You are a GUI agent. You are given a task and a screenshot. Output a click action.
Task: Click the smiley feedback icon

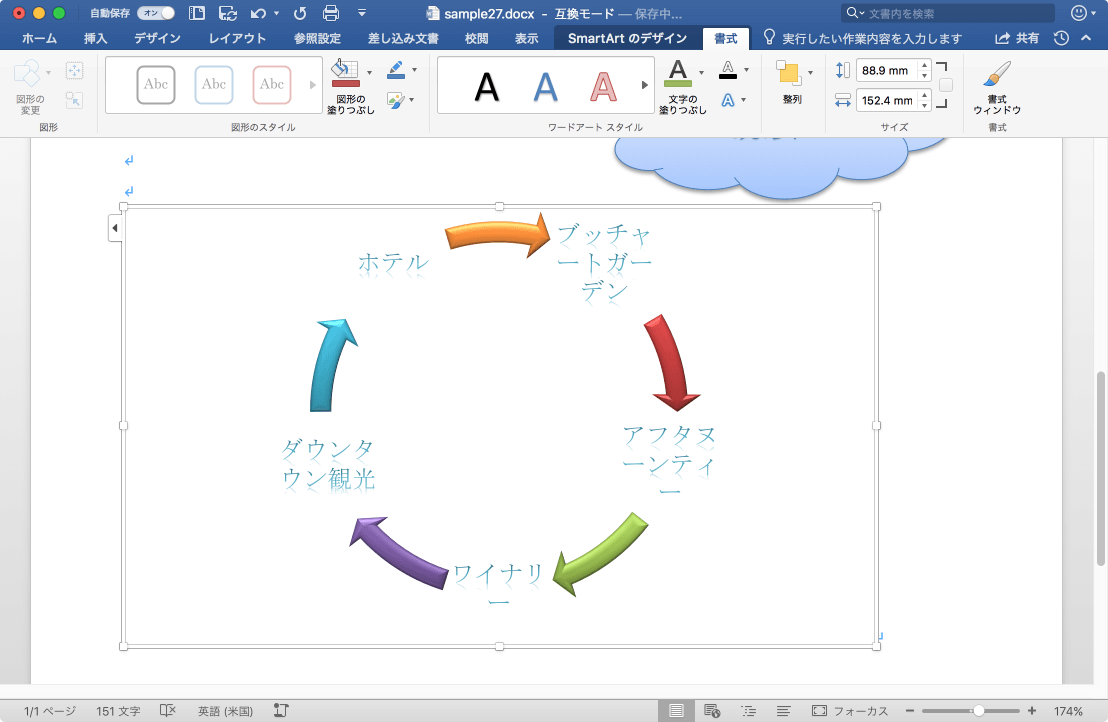click(1079, 13)
